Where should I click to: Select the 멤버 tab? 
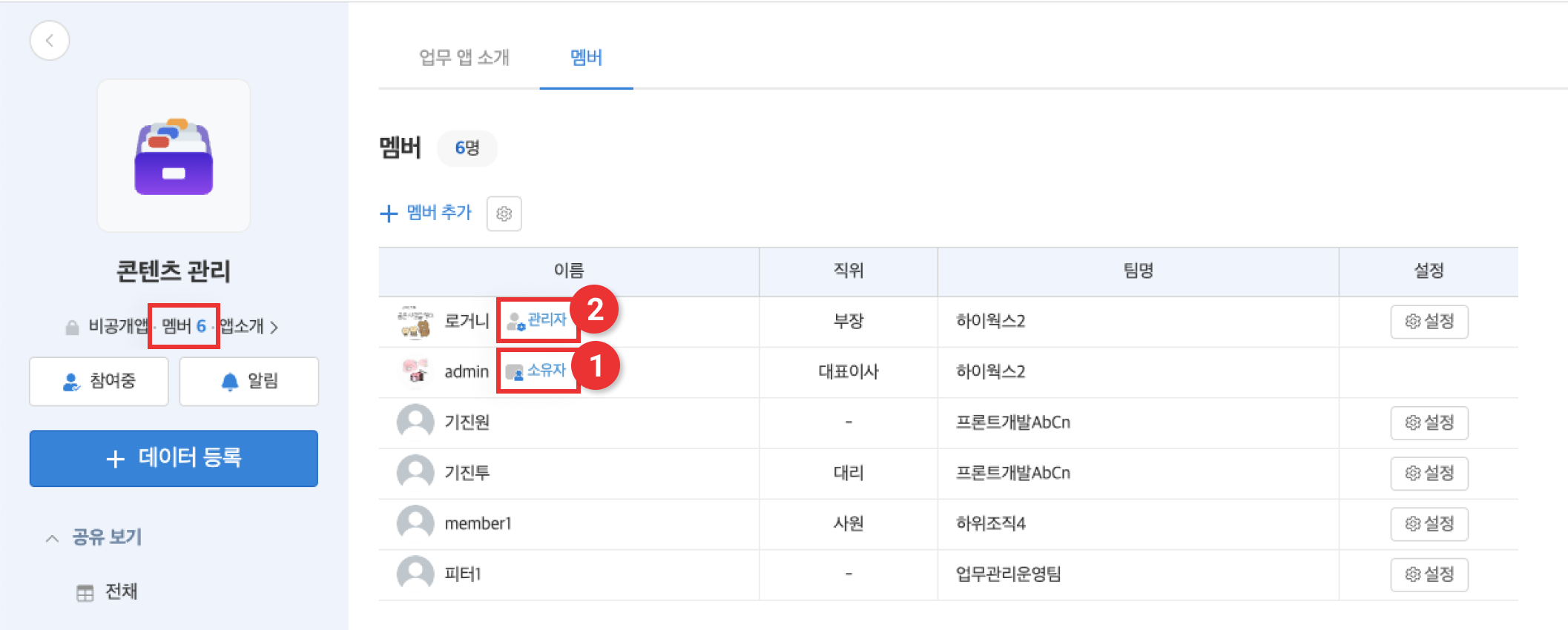coord(586,58)
